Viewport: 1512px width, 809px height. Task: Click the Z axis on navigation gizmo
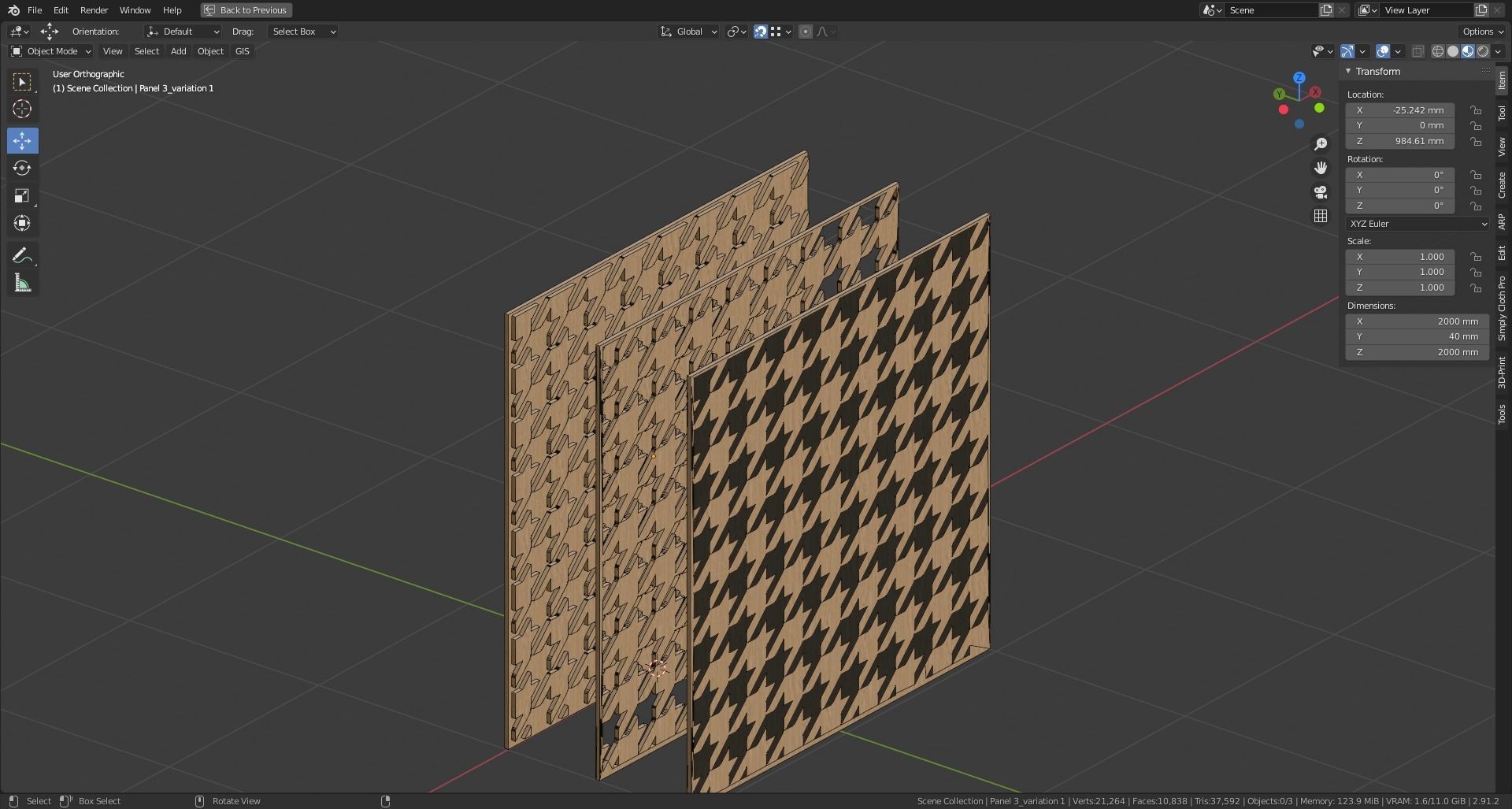coord(1299,78)
